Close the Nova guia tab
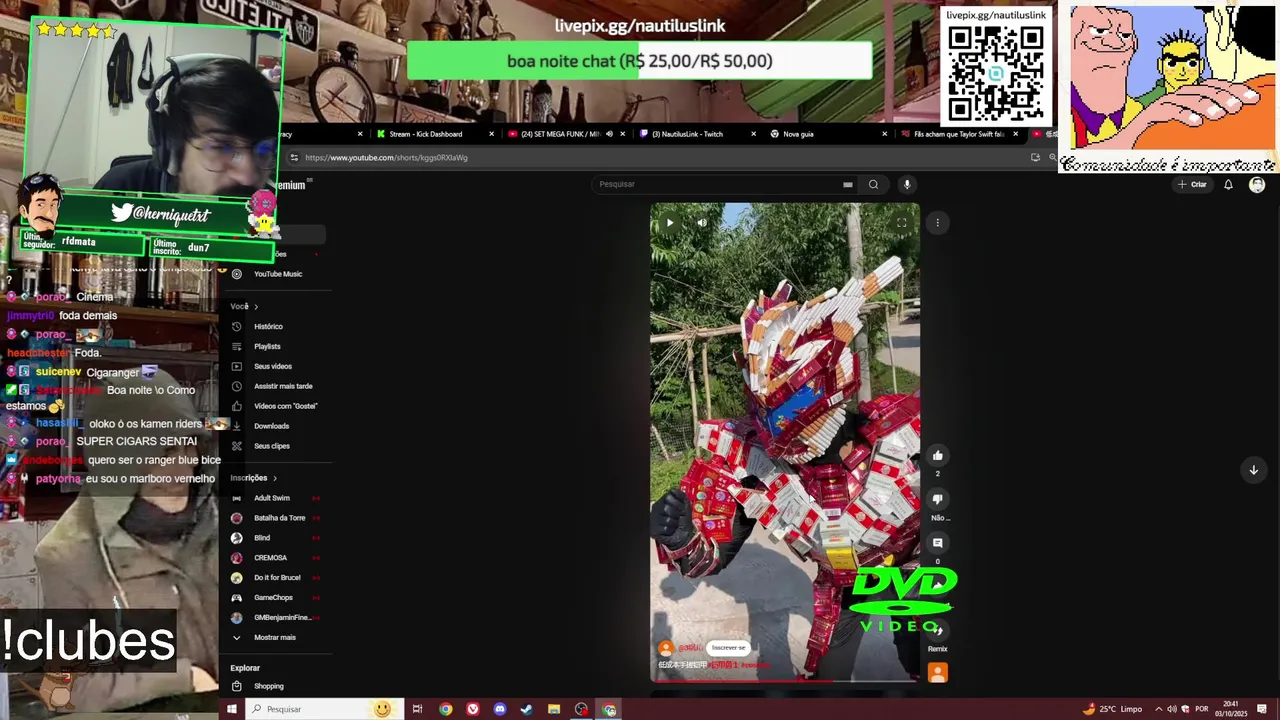The width and height of the screenshot is (1280, 720). point(885,134)
